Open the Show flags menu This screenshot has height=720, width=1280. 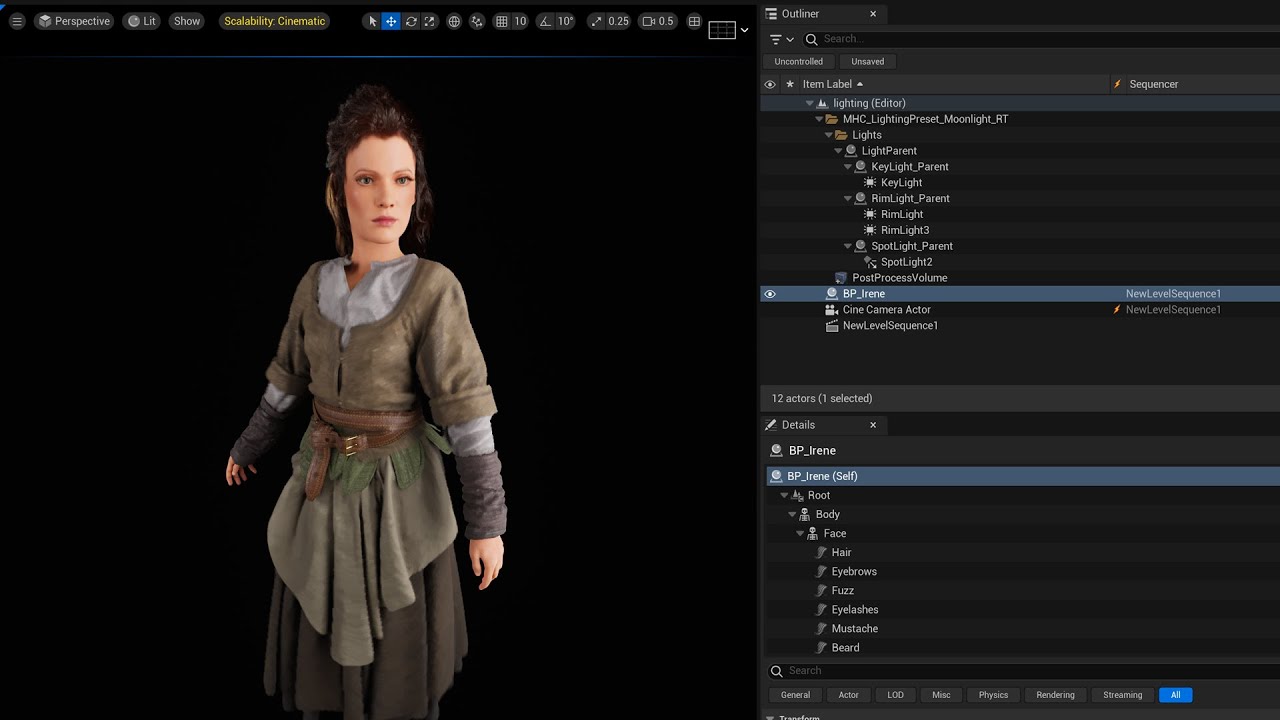187,21
